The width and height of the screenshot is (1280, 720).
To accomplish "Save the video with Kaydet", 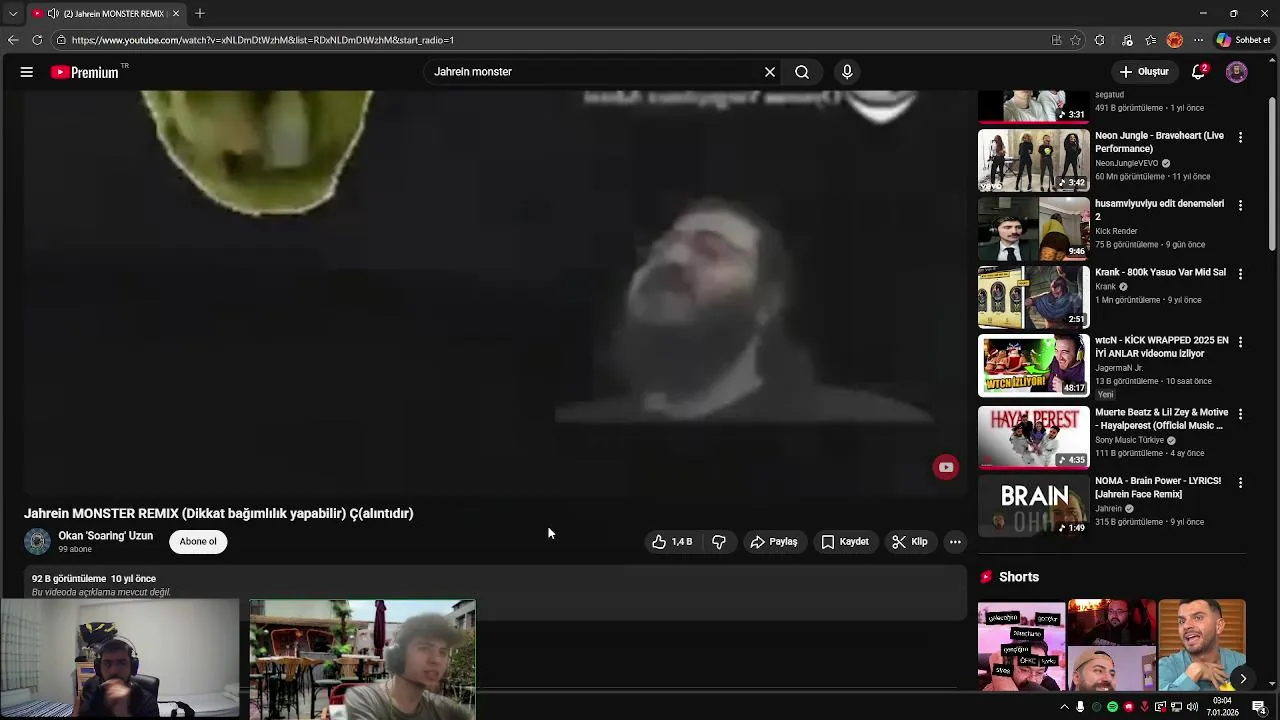I will [845, 542].
